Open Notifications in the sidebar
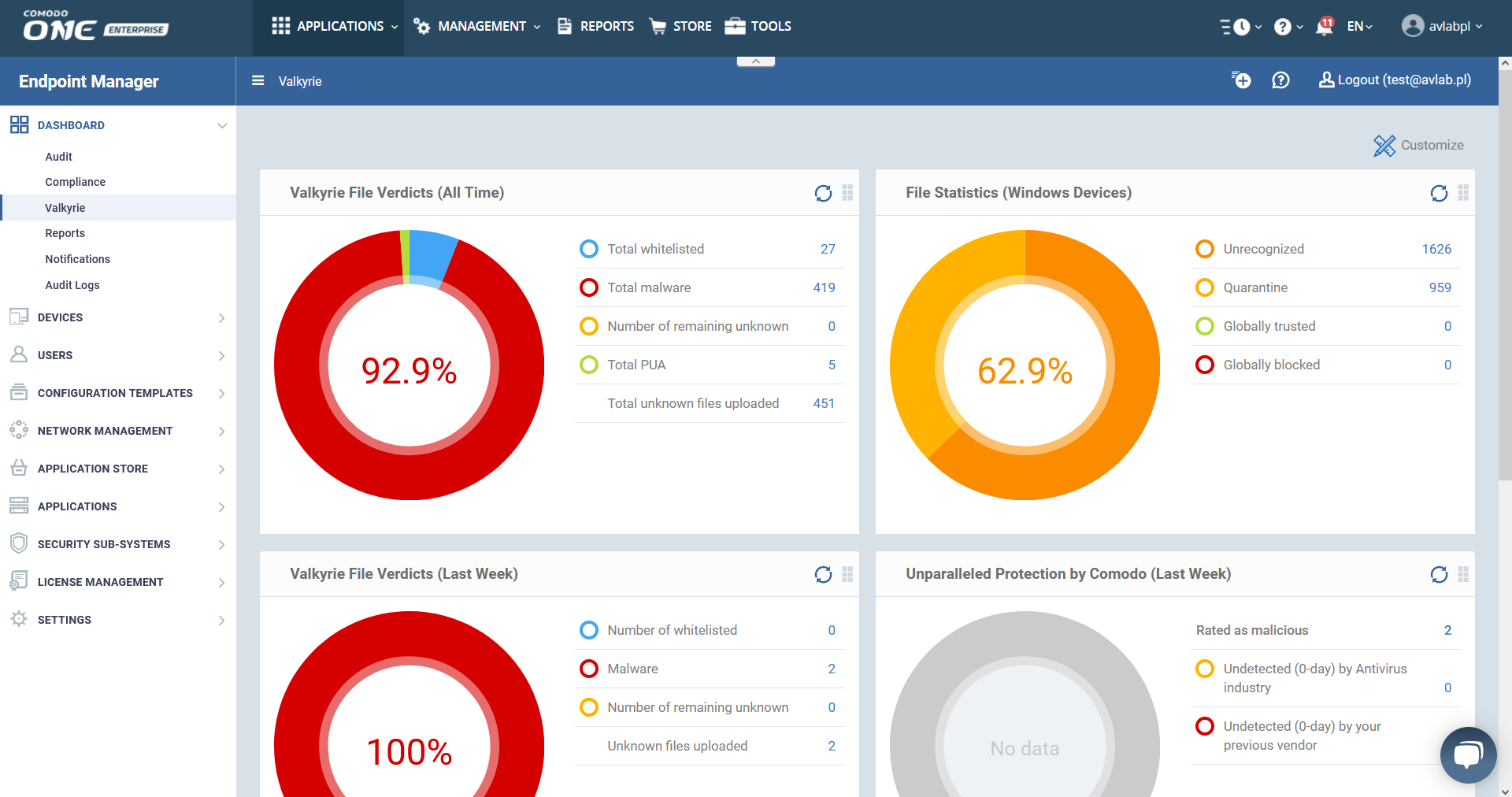Image resolution: width=1512 pixels, height=797 pixels. [x=77, y=259]
